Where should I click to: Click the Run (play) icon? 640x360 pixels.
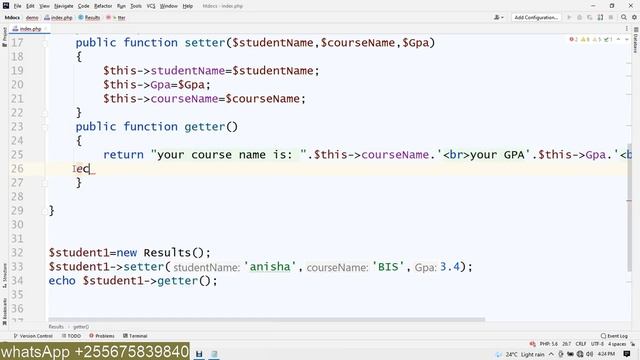[x=569, y=18]
